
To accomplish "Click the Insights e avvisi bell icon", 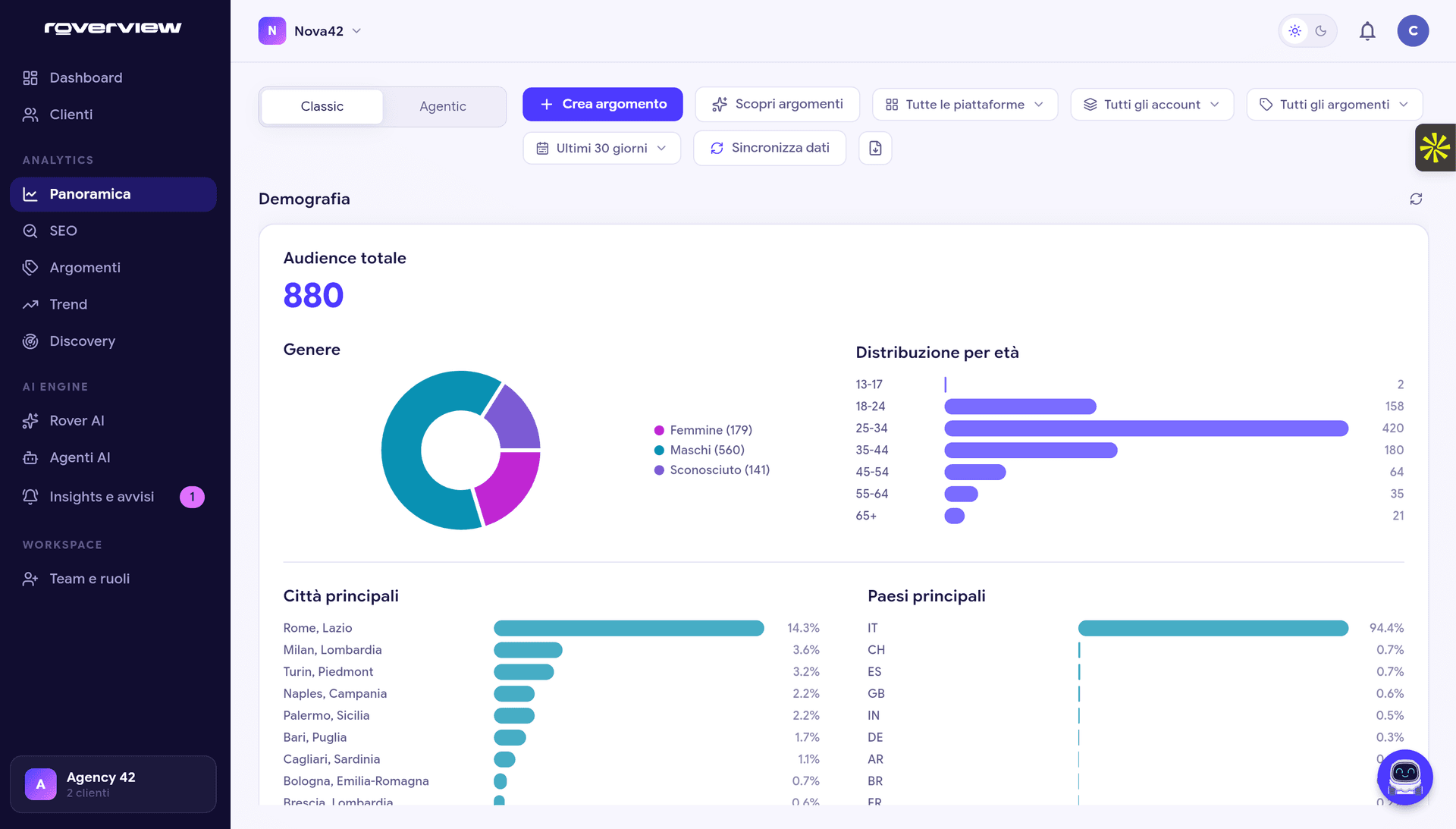I will click(x=30, y=497).
